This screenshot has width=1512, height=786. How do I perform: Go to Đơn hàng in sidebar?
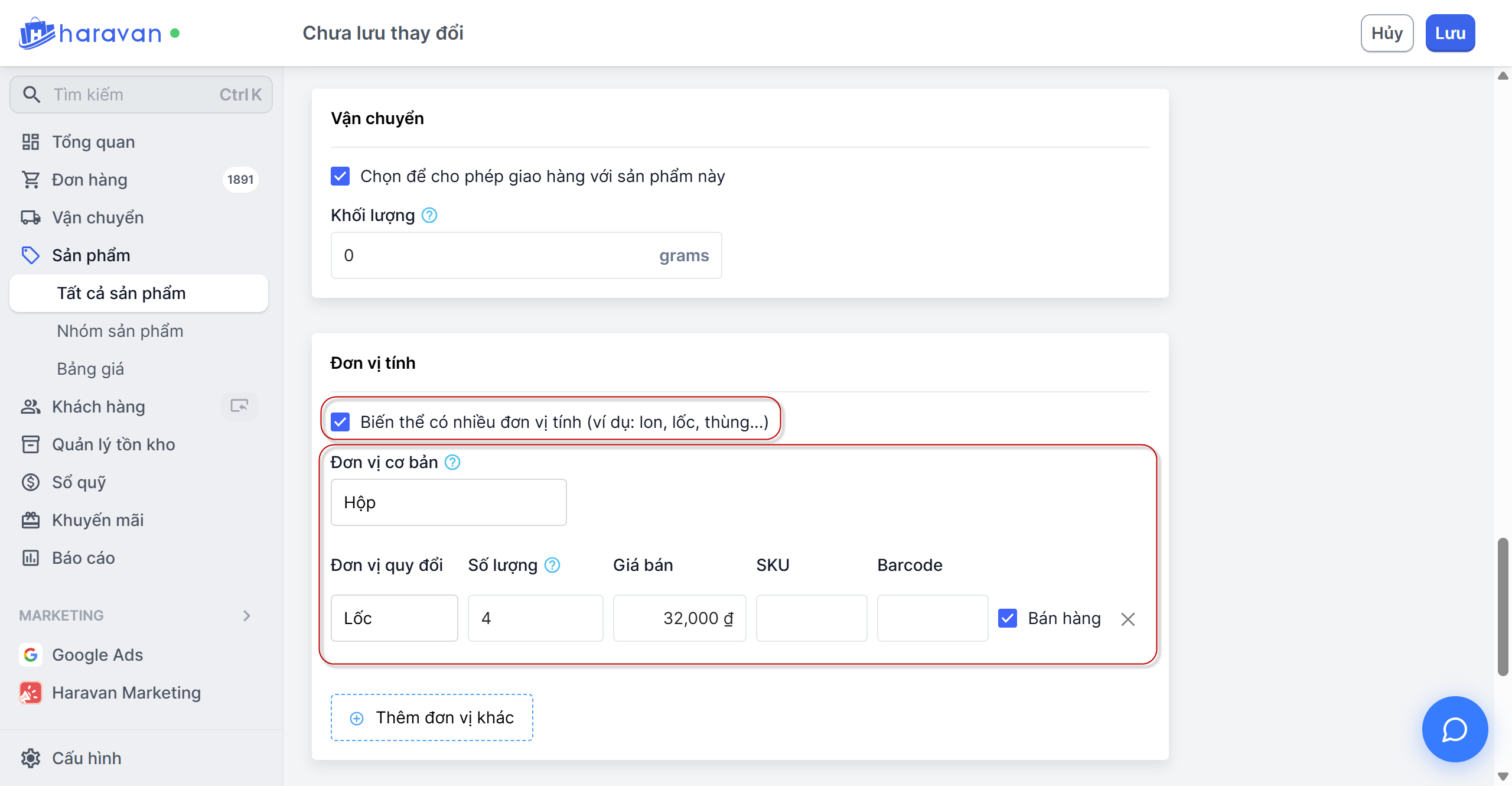point(90,180)
